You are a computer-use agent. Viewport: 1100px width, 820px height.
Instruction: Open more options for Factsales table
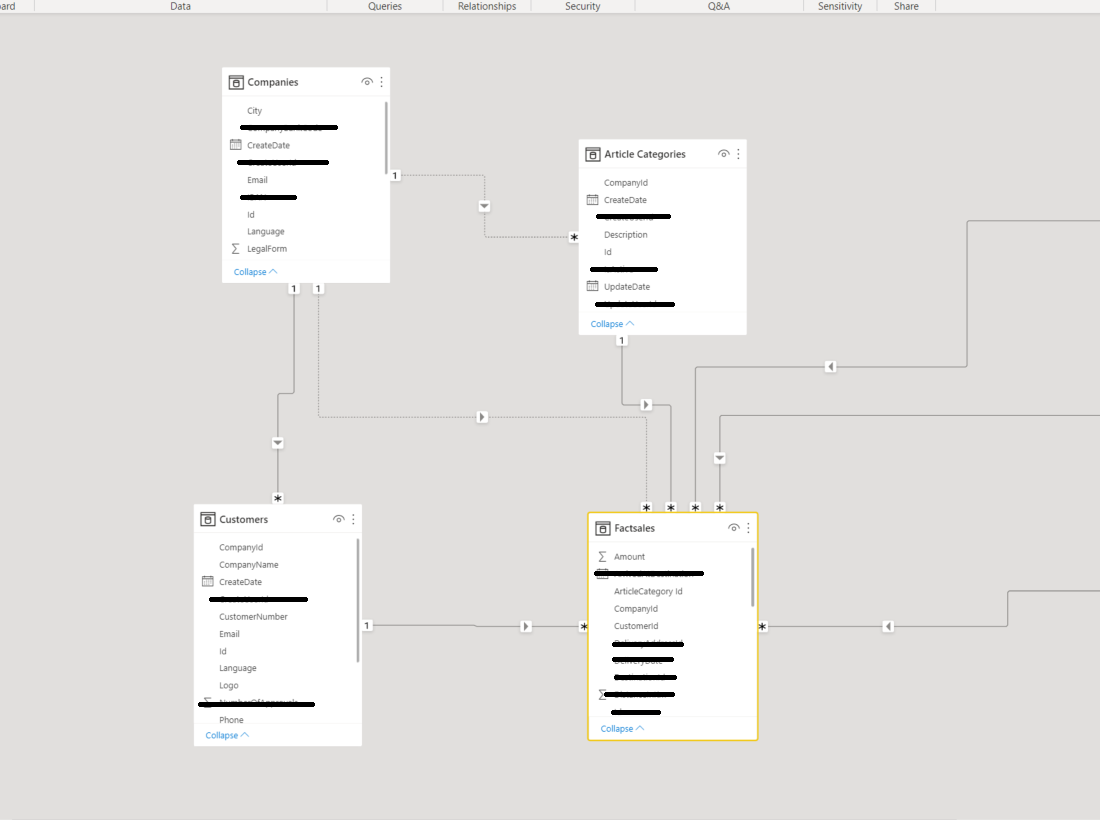click(748, 527)
